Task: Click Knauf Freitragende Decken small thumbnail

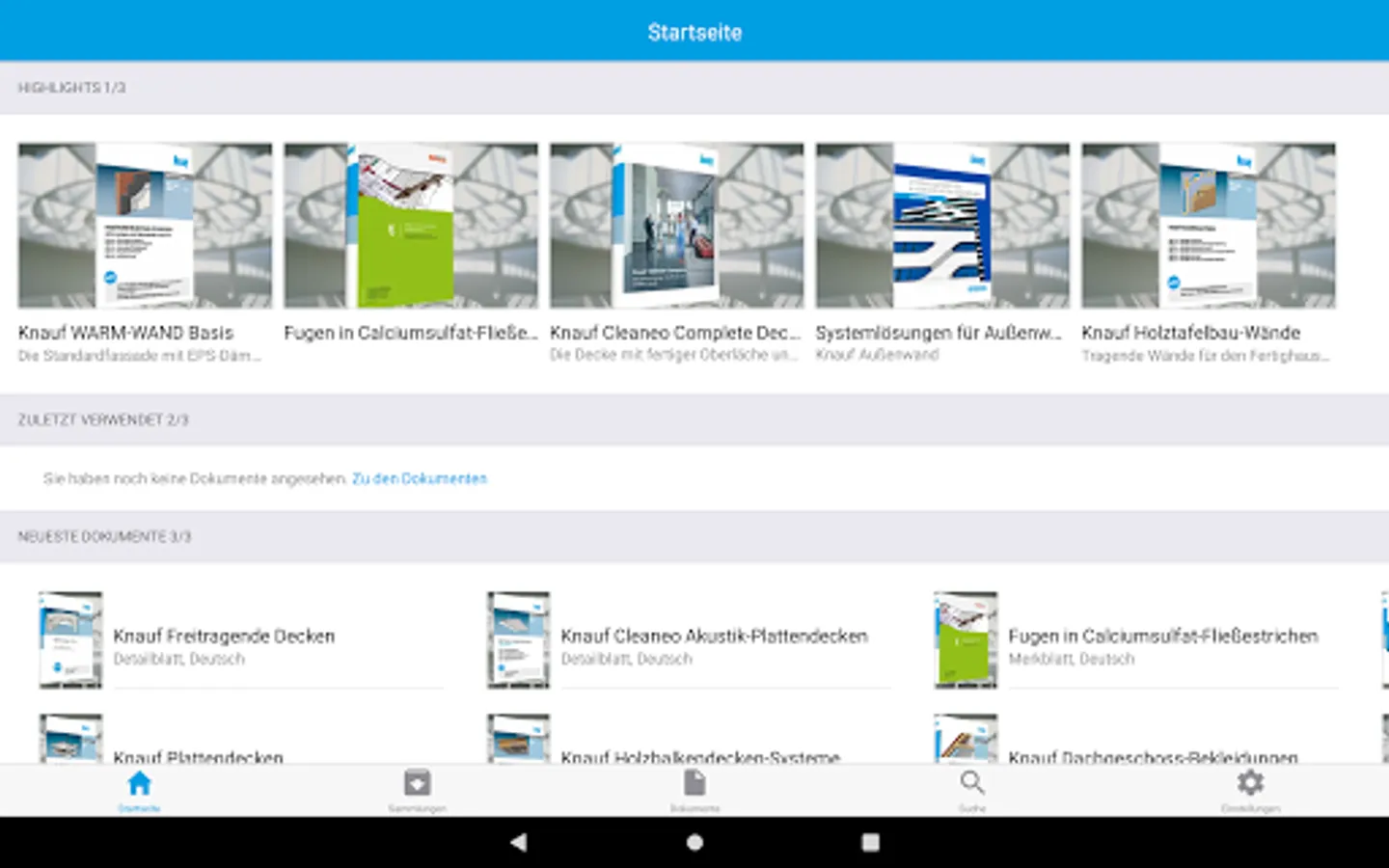Action: pyautogui.click(x=70, y=639)
